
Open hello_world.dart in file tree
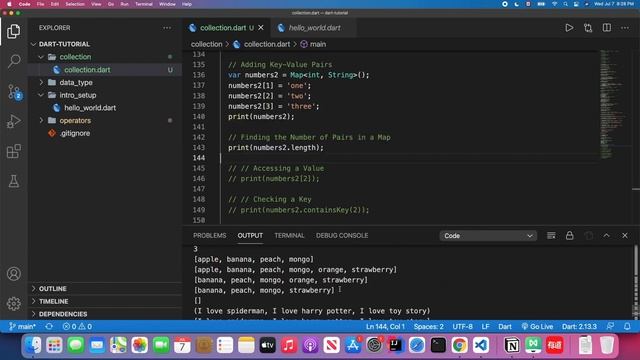(x=105, y=108)
